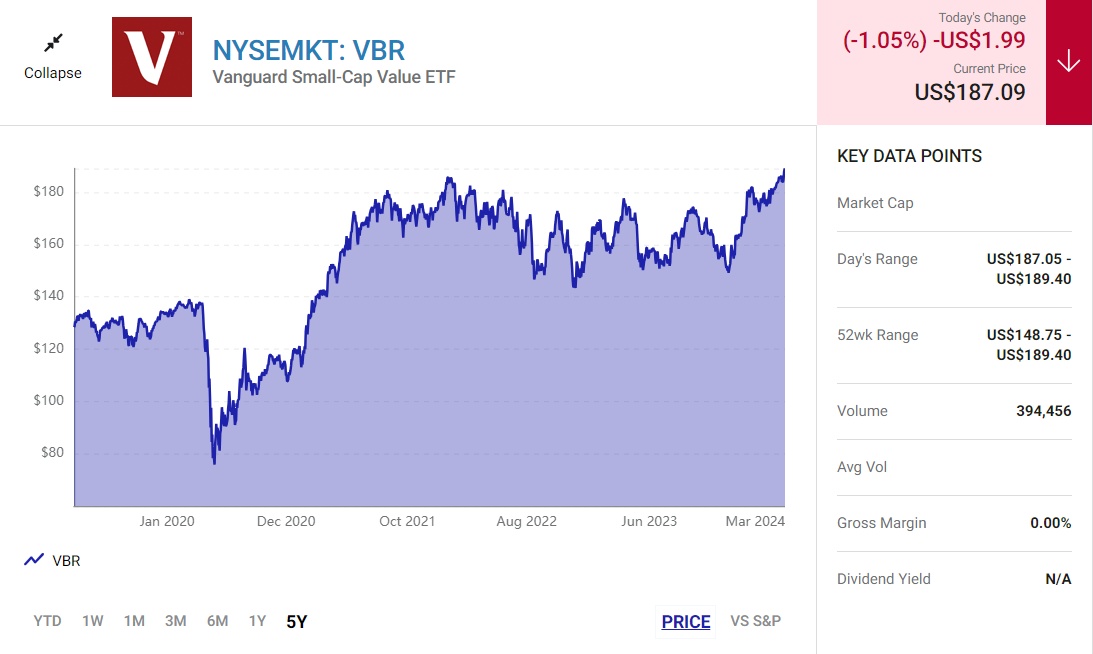The height and width of the screenshot is (654, 1093).
Task: Click the Vanguard Small-Cap Value ETF name
Action: point(334,77)
